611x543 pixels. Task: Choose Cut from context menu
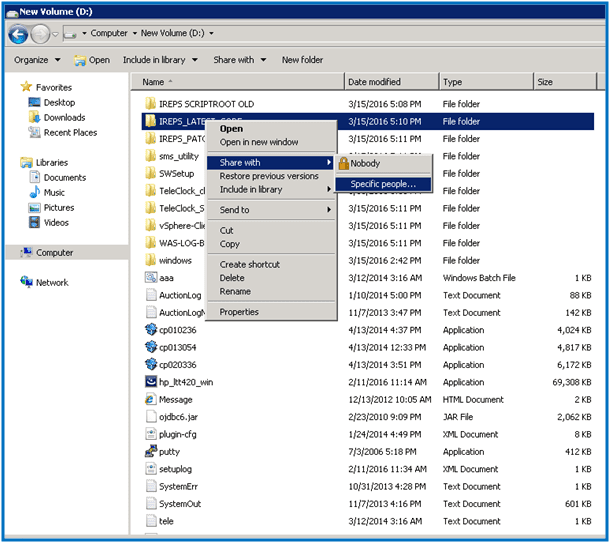click(x=271, y=231)
